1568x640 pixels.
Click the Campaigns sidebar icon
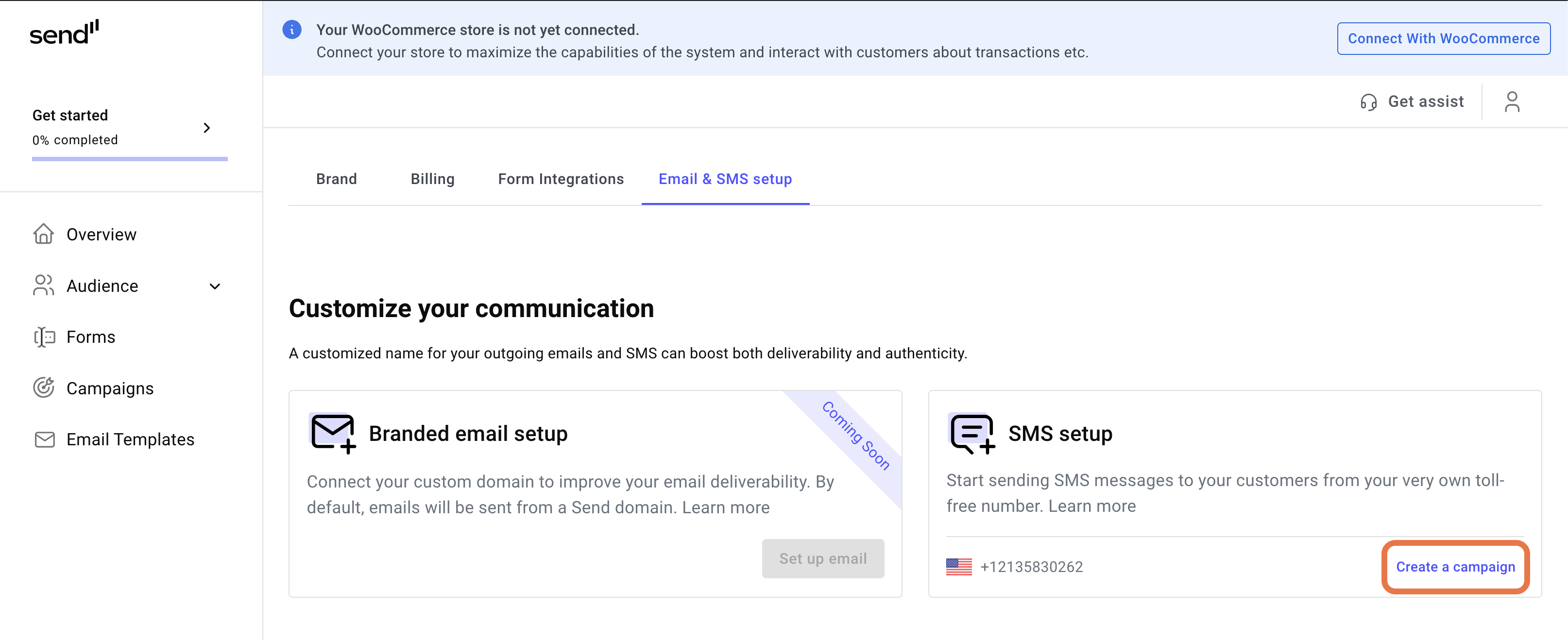point(44,388)
